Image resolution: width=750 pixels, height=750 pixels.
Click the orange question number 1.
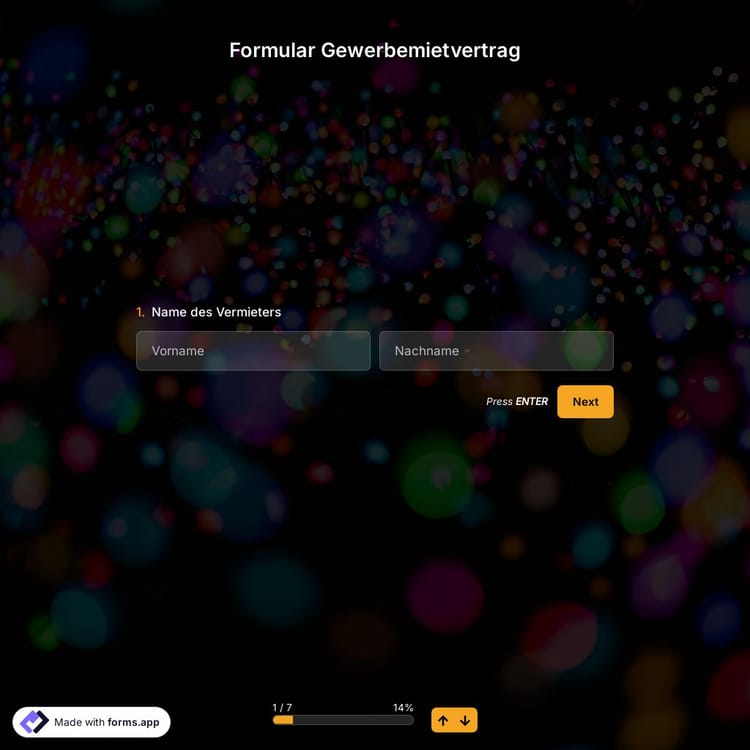pos(140,312)
